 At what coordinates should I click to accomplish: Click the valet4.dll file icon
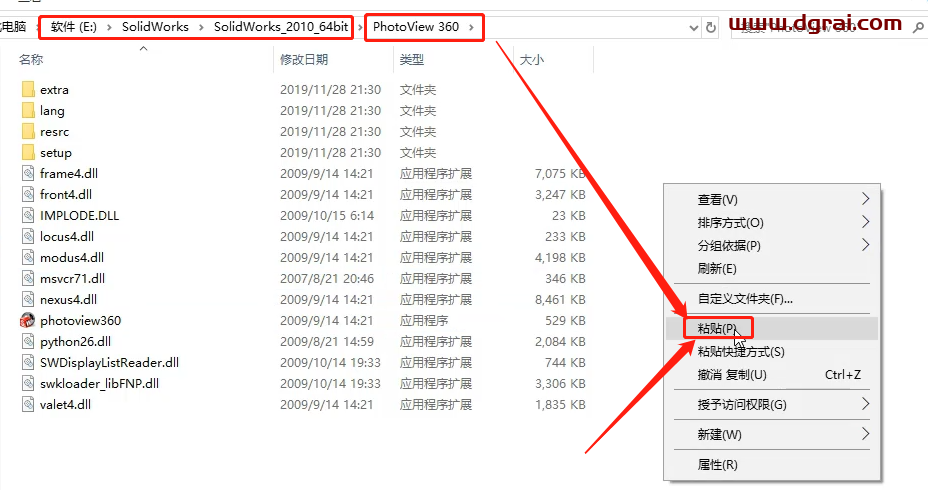pyautogui.click(x=28, y=405)
